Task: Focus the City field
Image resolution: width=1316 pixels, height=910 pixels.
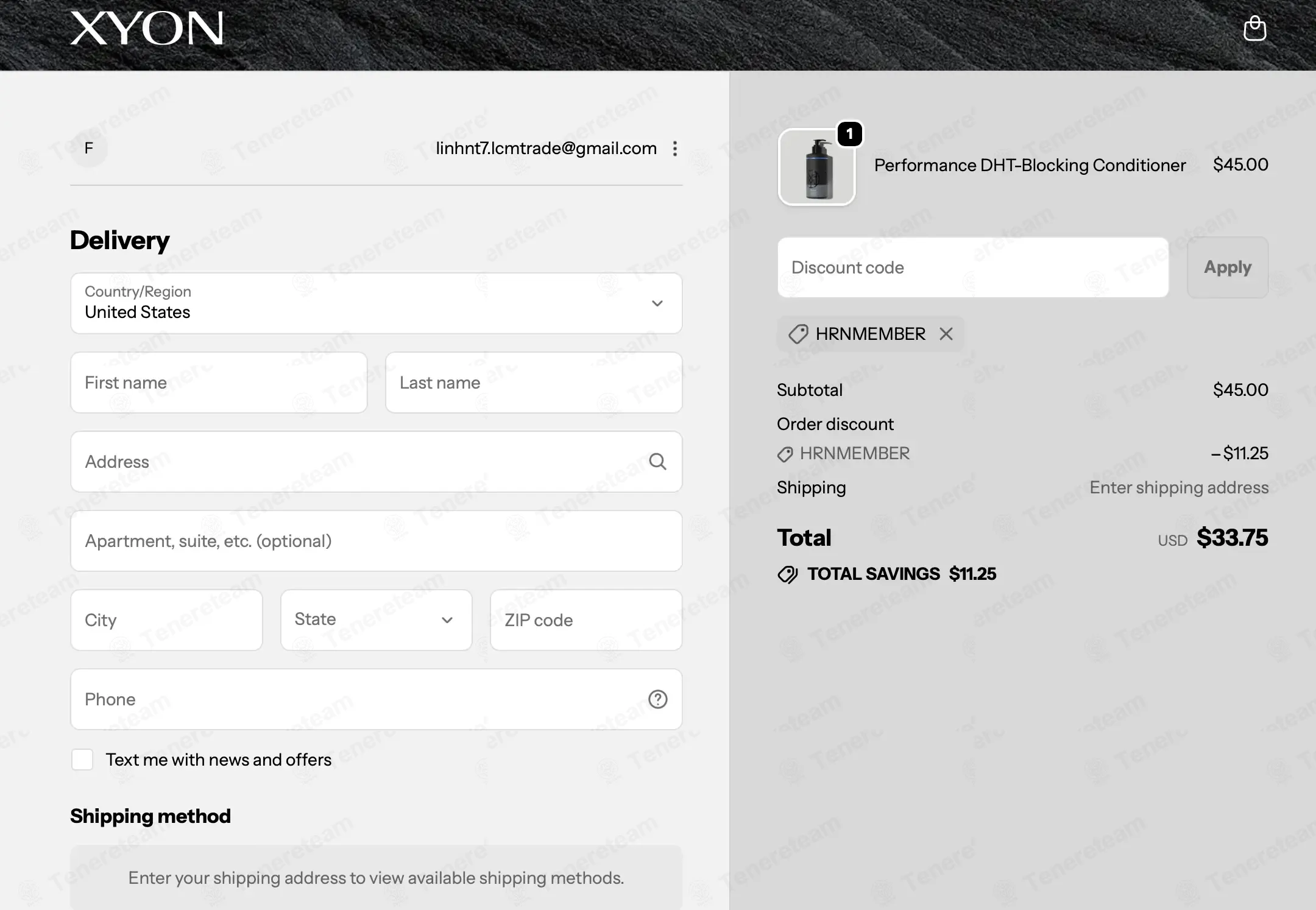Action: click(x=166, y=620)
